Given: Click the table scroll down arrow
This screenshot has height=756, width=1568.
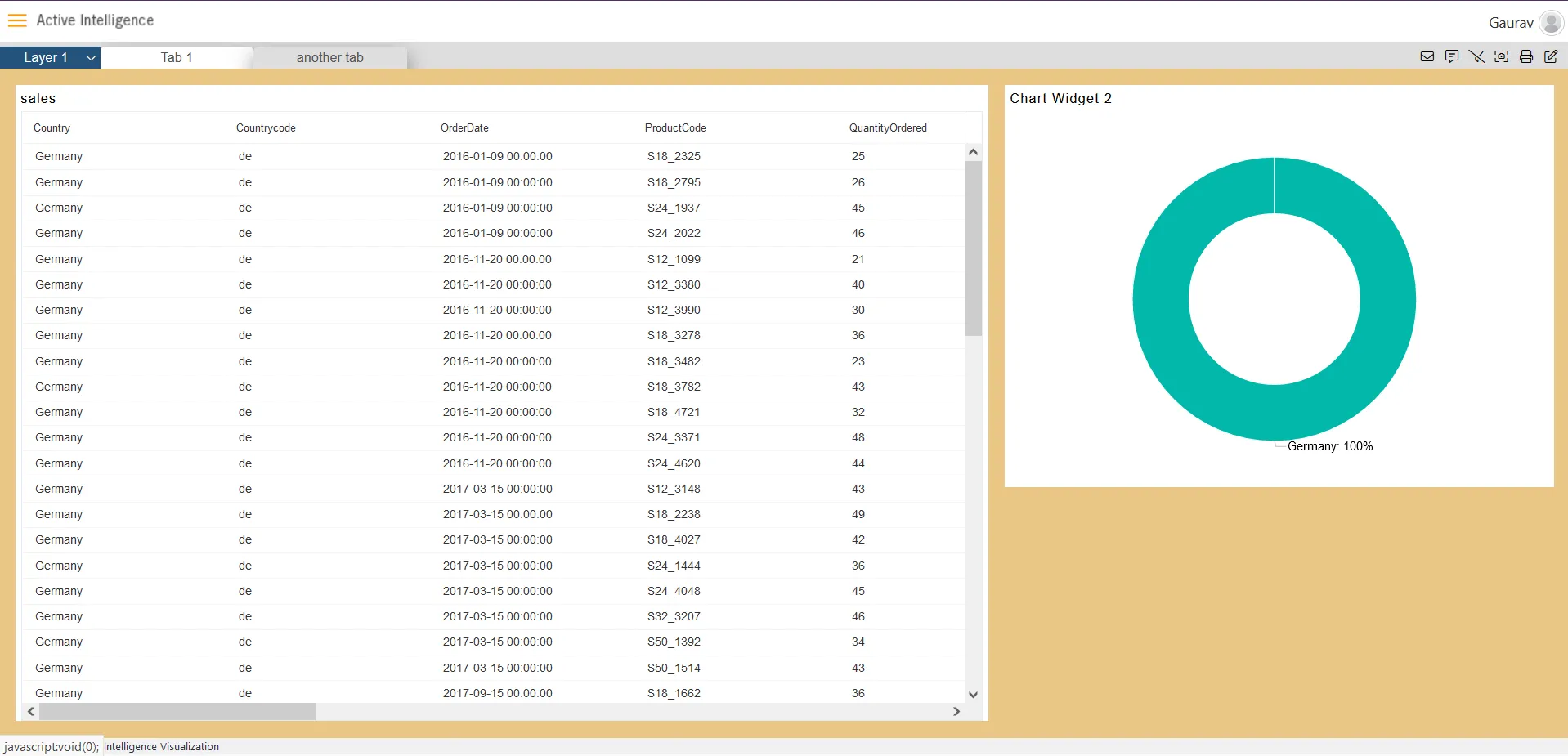Looking at the screenshot, I should click(x=973, y=695).
